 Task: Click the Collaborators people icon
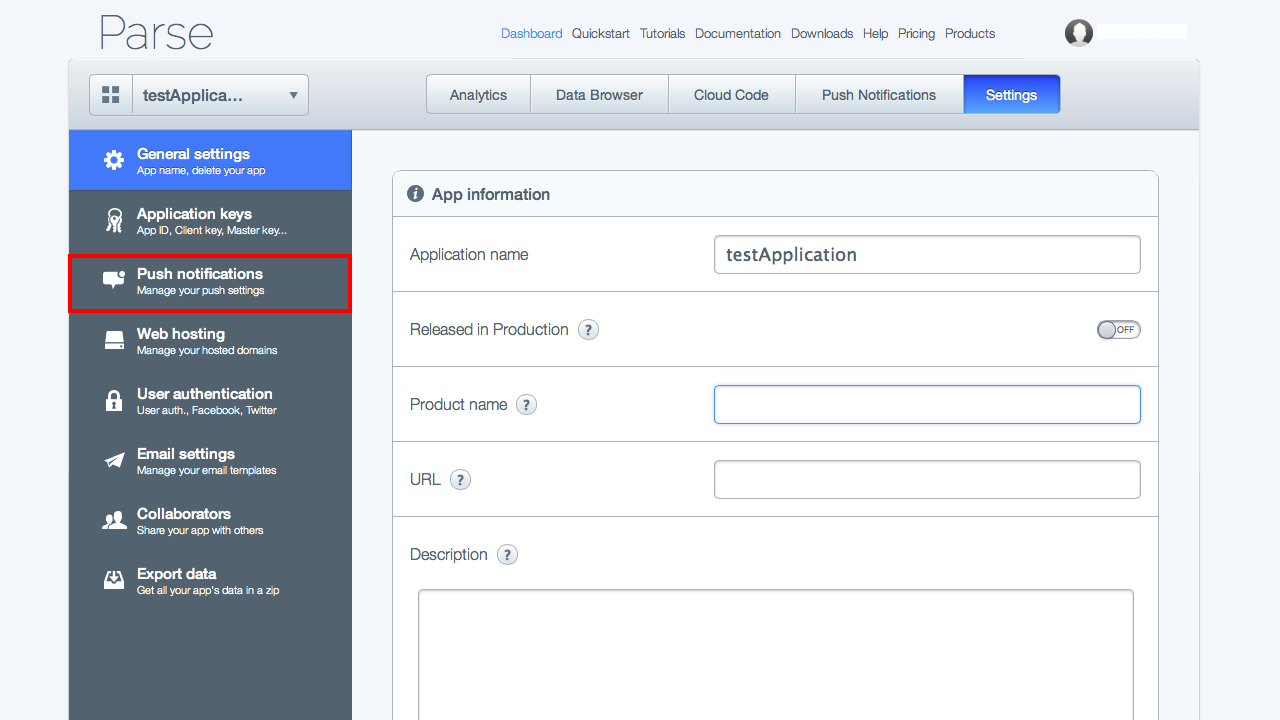click(114, 520)
